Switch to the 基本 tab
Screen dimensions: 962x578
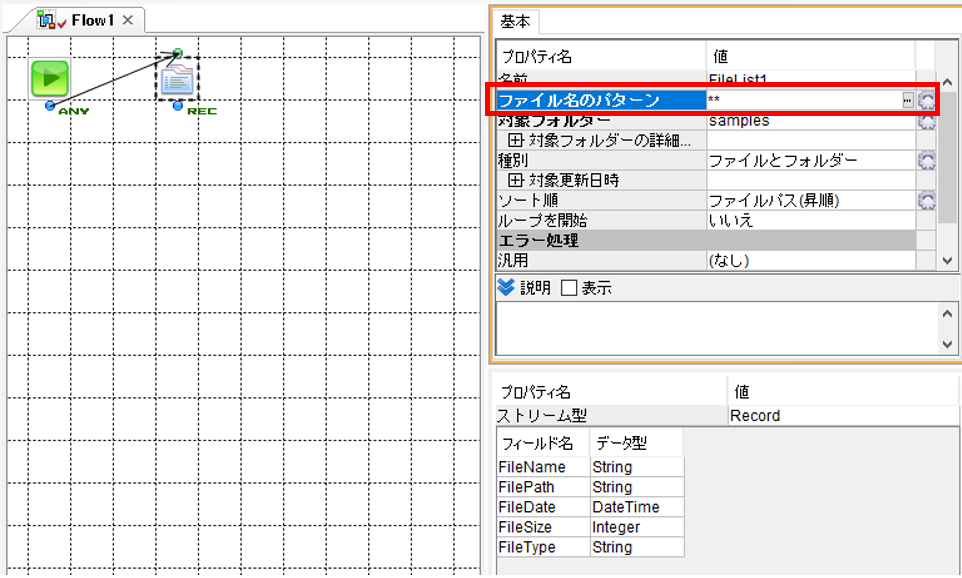[514, 21]
